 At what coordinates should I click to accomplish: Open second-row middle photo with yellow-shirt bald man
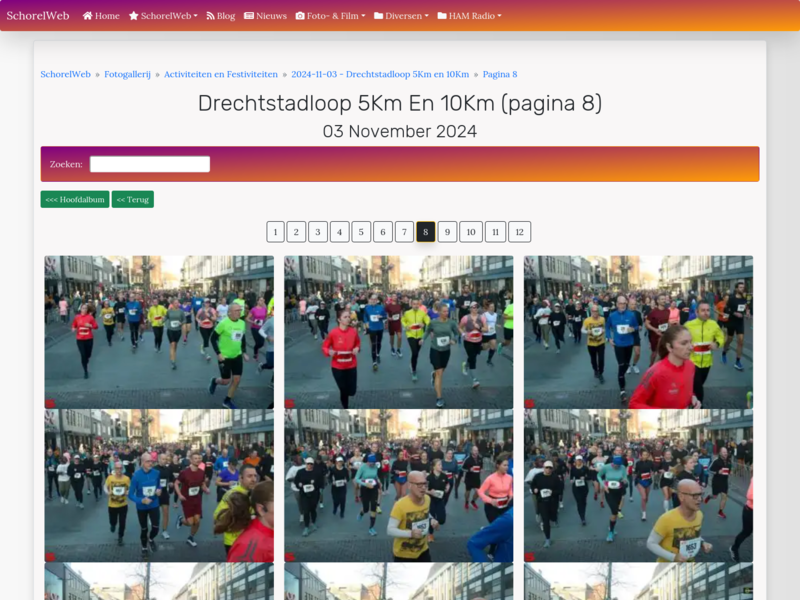398,486
